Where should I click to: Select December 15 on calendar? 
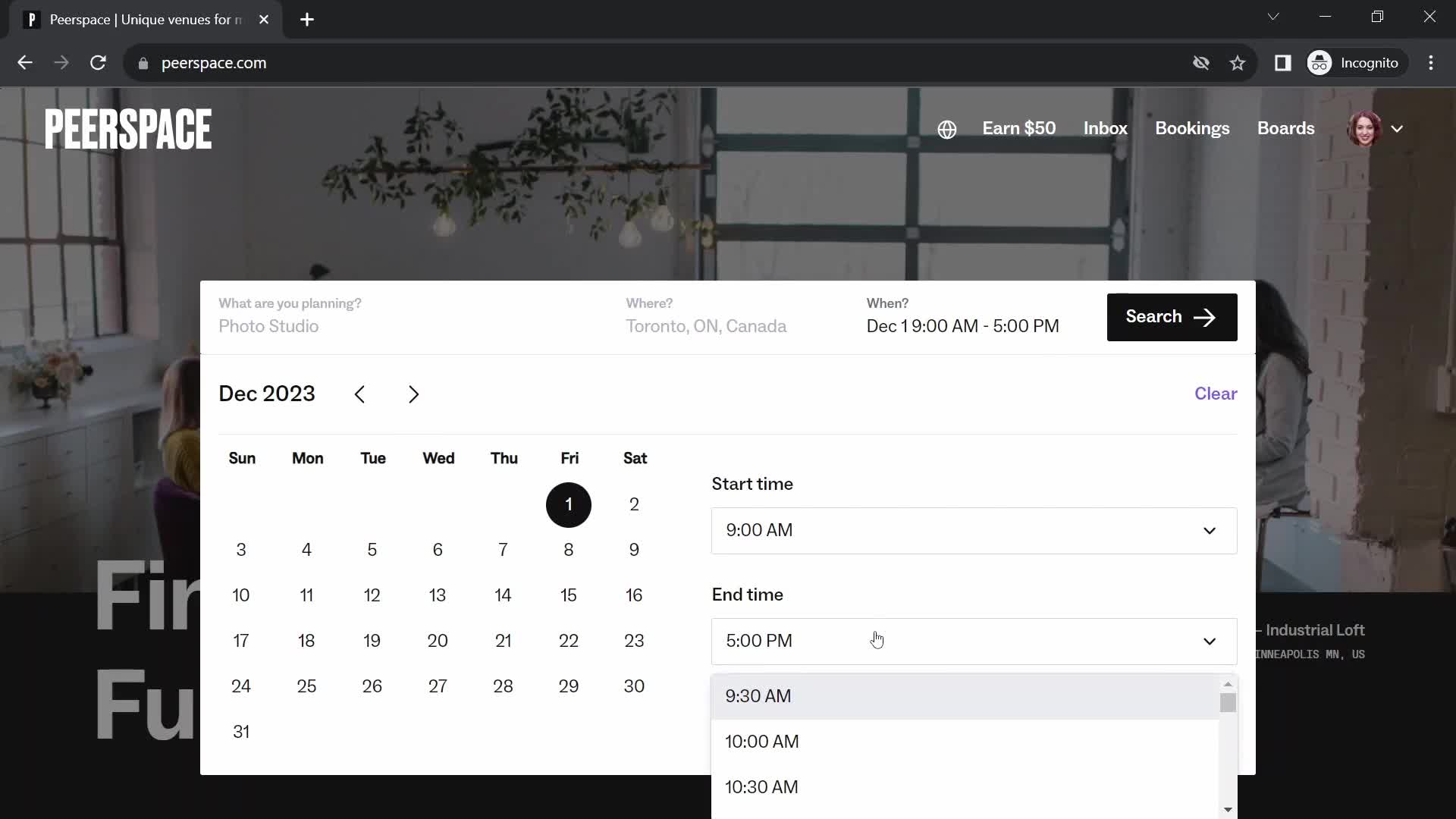coord(568,595)
